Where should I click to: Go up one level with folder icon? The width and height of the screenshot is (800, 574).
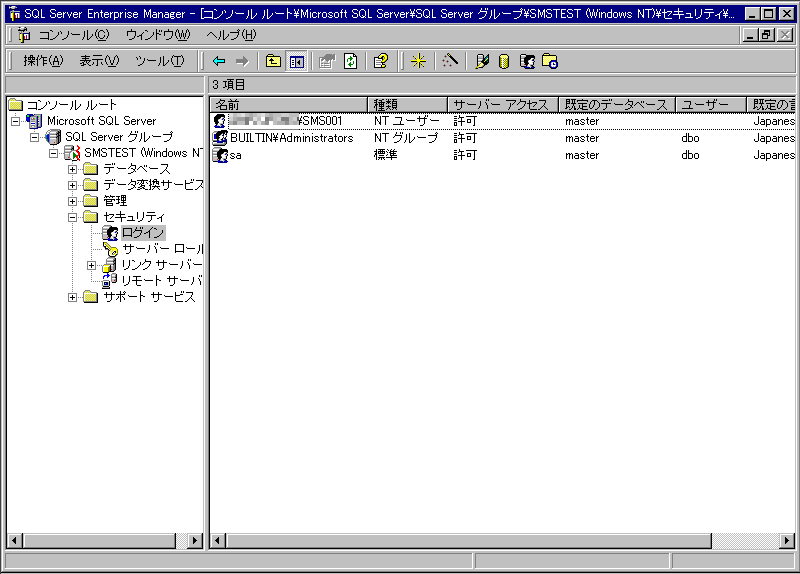(x=273, y=61)
